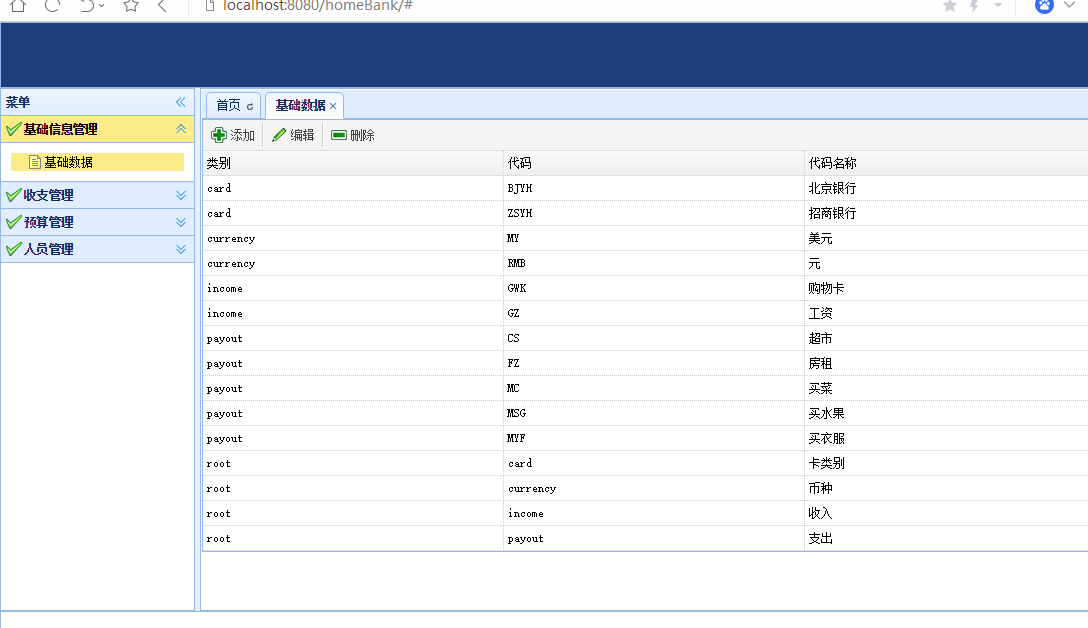Click the bookmark star beside the address bar

coord(131,6)
